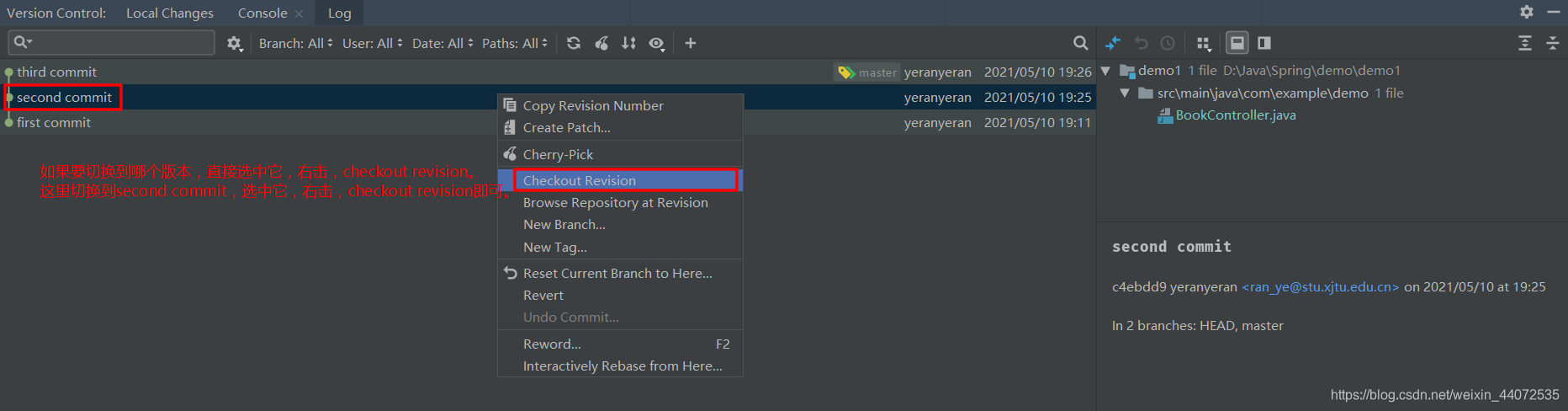Click the Cherry-Pick toolbar icon
This screenshot has height=411, width=1568.
[x=601, y=43]
